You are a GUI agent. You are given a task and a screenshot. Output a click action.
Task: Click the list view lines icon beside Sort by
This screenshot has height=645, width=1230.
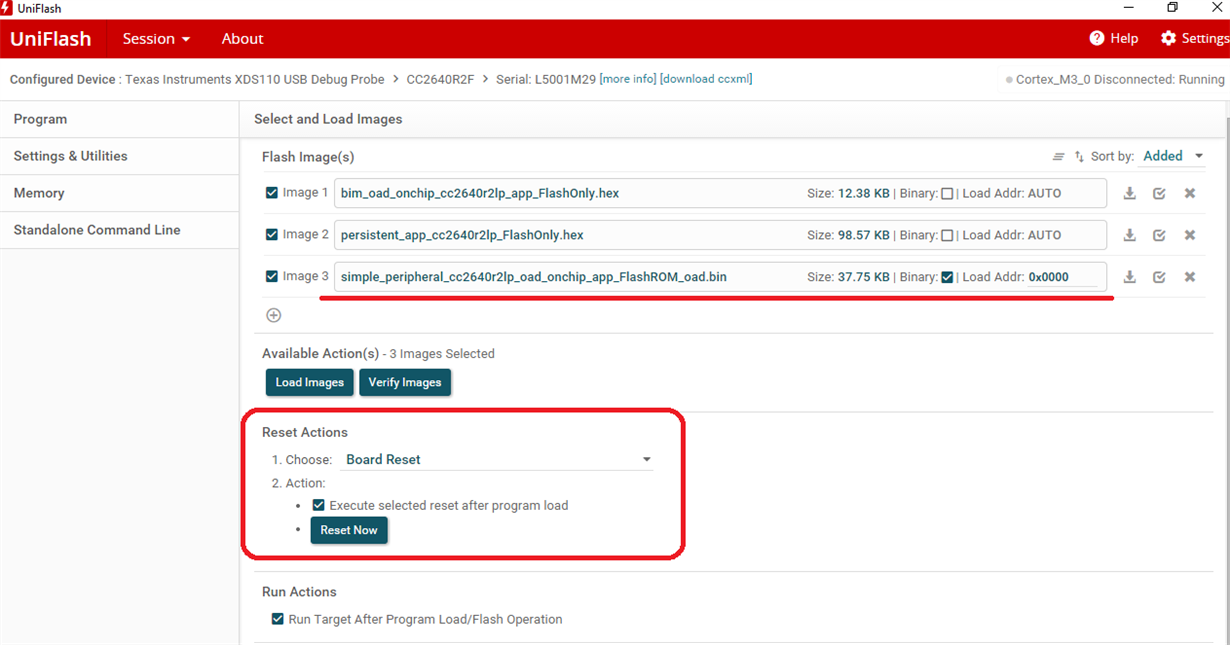(1058, 157)
